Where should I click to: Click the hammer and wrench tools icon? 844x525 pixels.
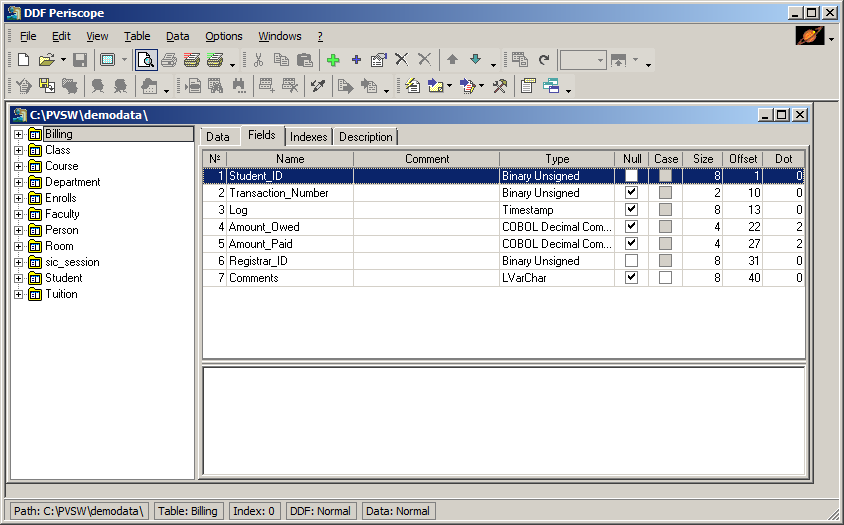click(500, 86)
